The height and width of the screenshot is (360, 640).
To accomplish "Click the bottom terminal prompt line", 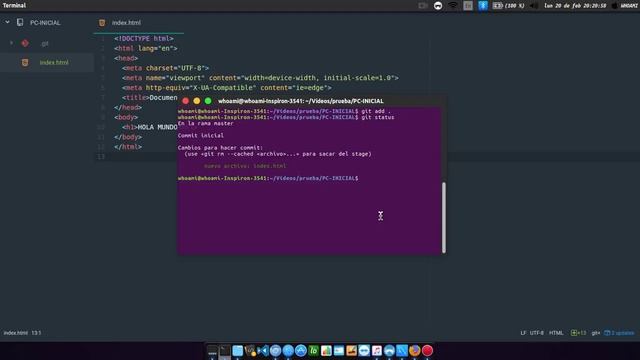I will (268, 178).
